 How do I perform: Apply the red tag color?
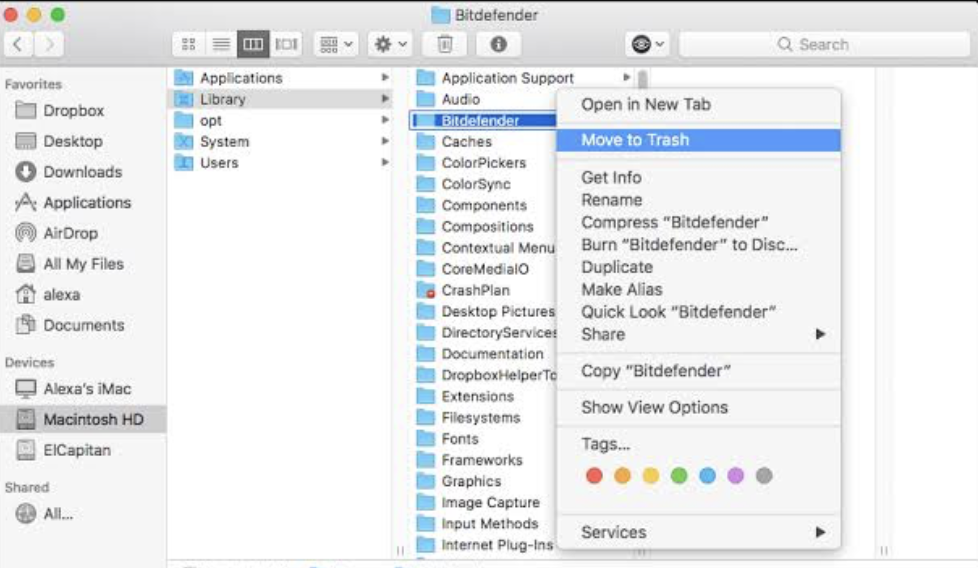(594, 476)
